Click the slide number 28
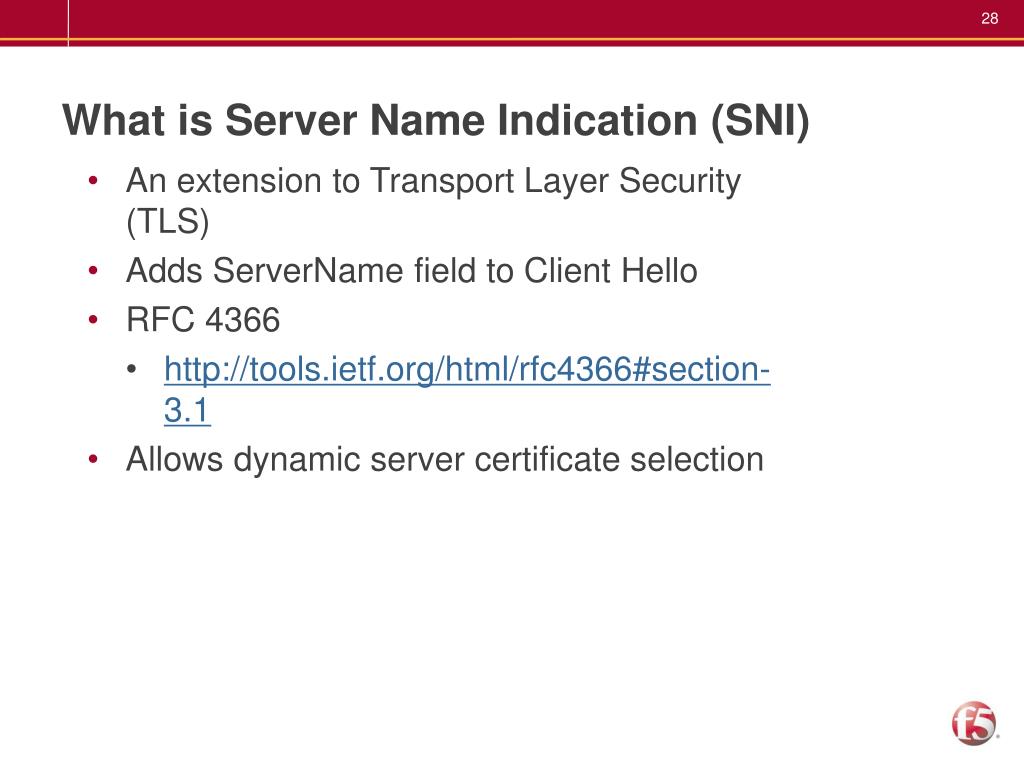 [989, 18]
